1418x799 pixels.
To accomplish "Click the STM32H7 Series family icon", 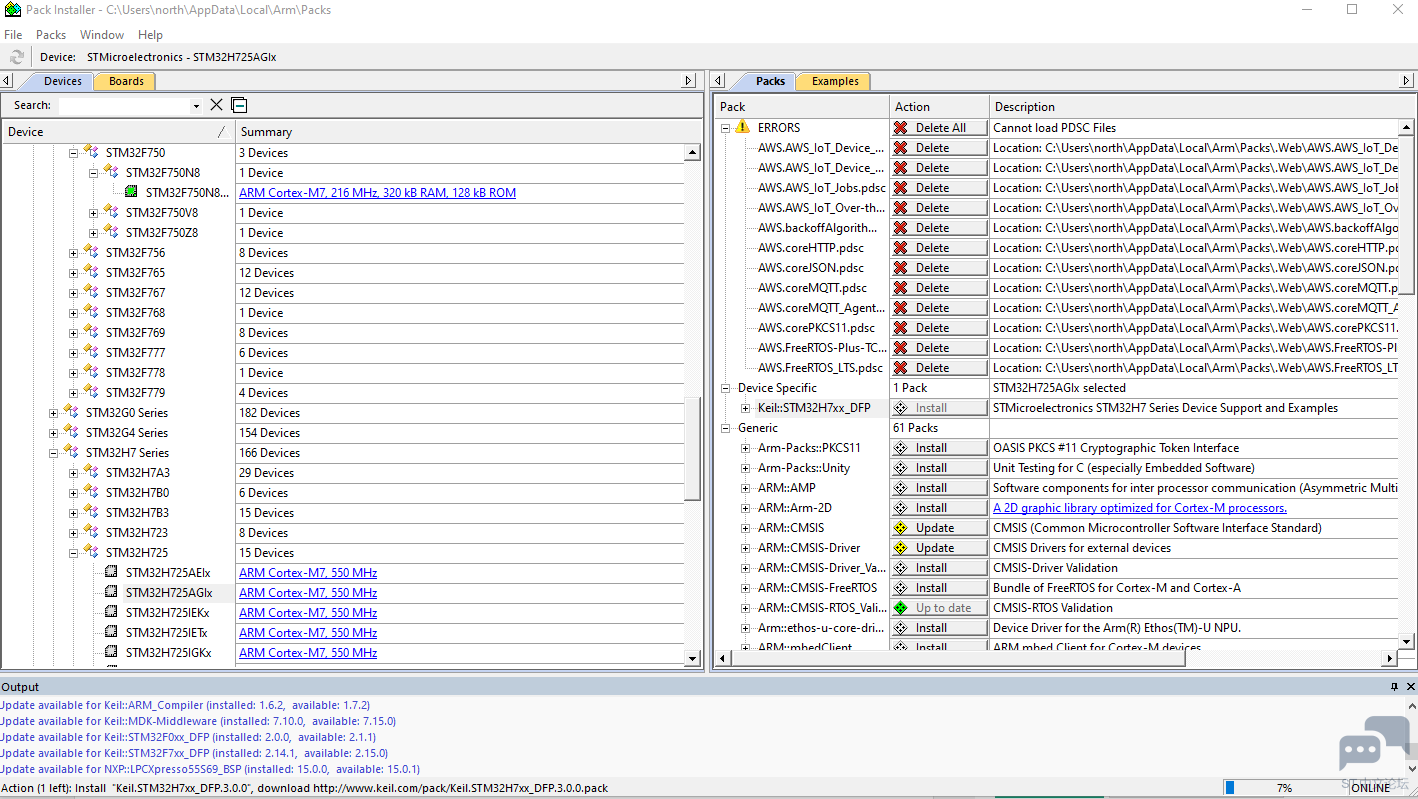I will tap(71, 452).
